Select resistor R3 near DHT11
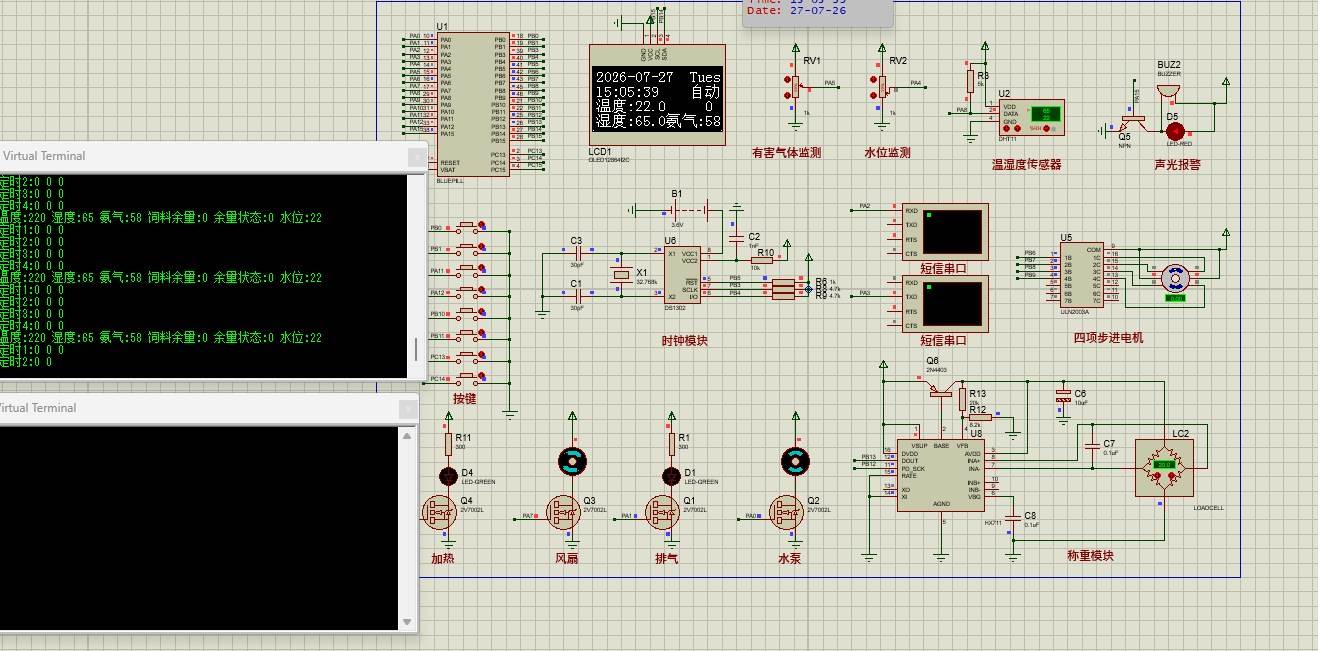 click(969, 82)
